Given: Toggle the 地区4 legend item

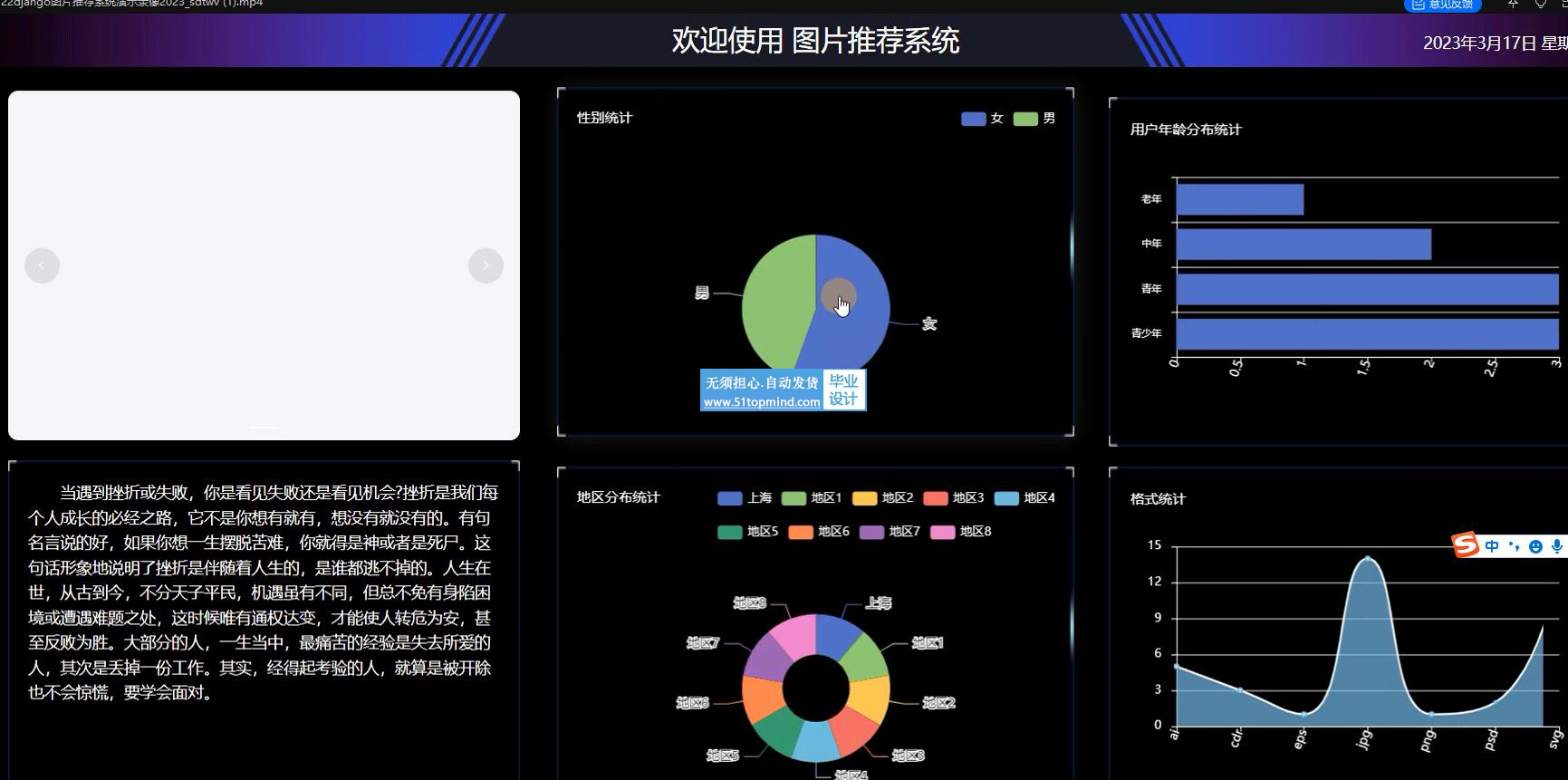Looking at the screenshot, I should coord(1024,498).
